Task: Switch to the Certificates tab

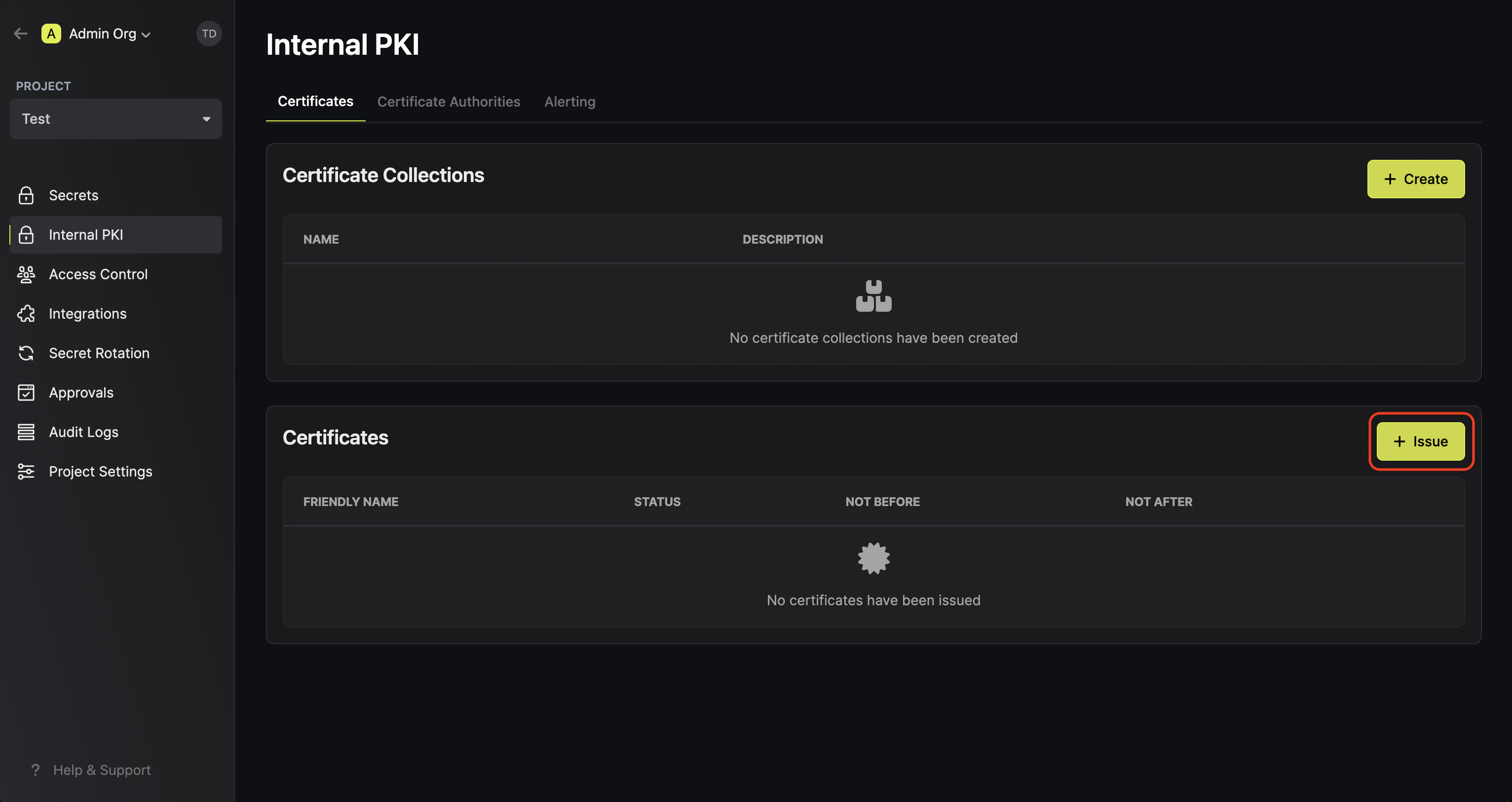Action: coord(315,102)
